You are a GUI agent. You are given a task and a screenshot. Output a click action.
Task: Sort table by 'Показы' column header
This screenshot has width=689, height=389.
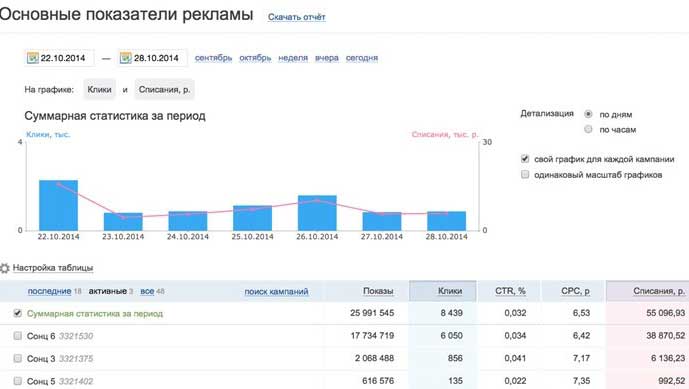click(378, 291)
